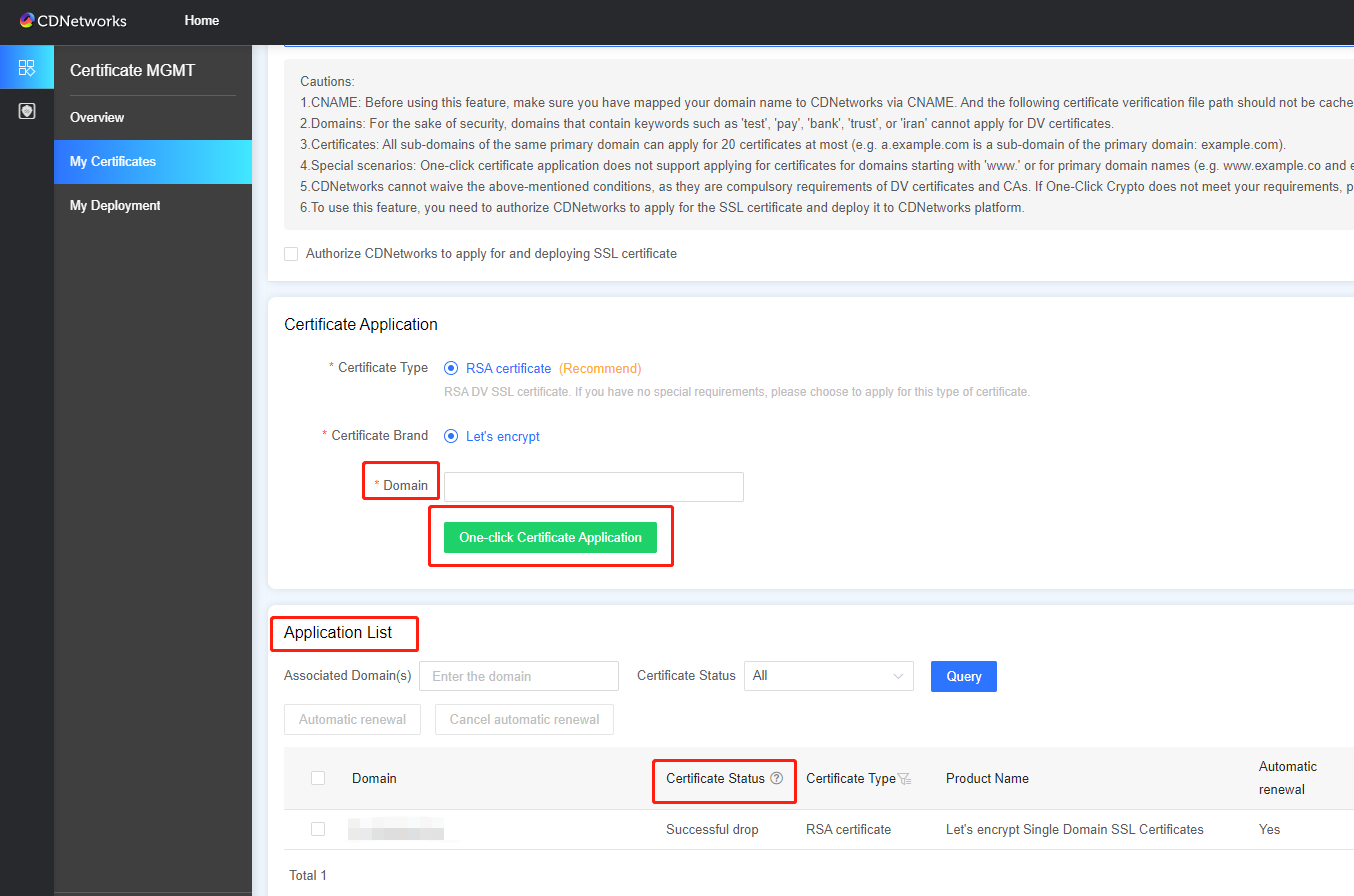Open the shield security icon in sidebar
The height and width of the screenshot is (896, 1354).
[27, 111]
